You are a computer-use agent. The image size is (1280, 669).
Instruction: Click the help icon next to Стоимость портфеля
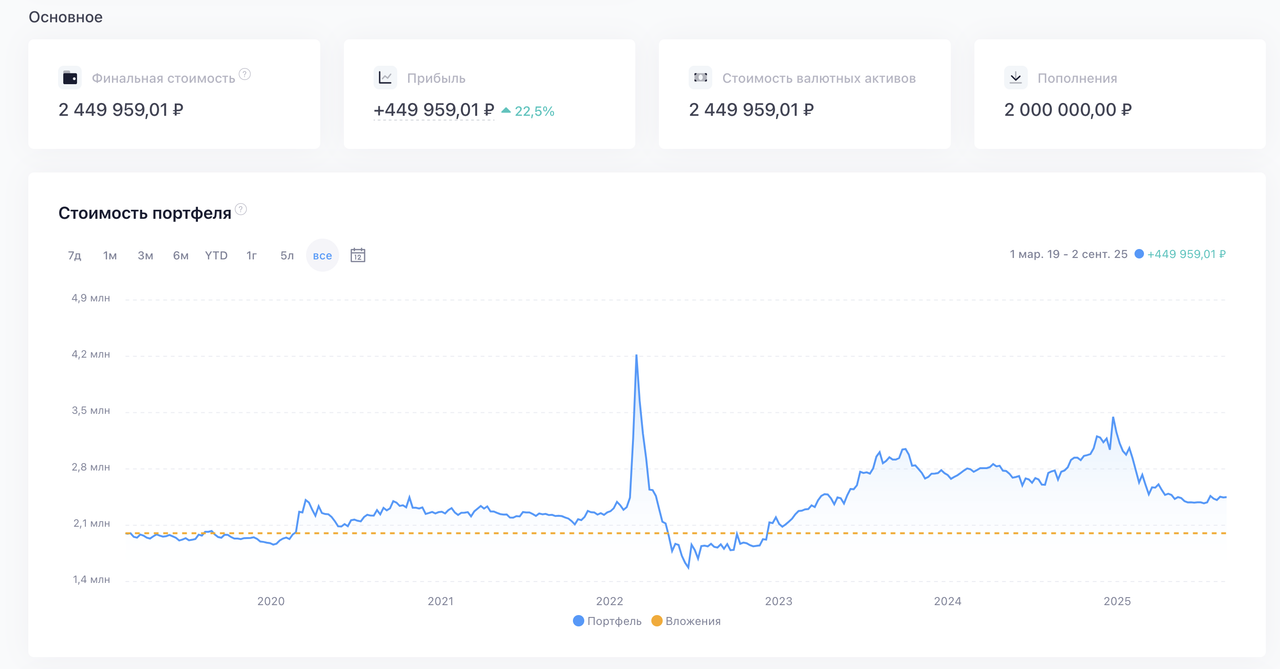point(241,210)
